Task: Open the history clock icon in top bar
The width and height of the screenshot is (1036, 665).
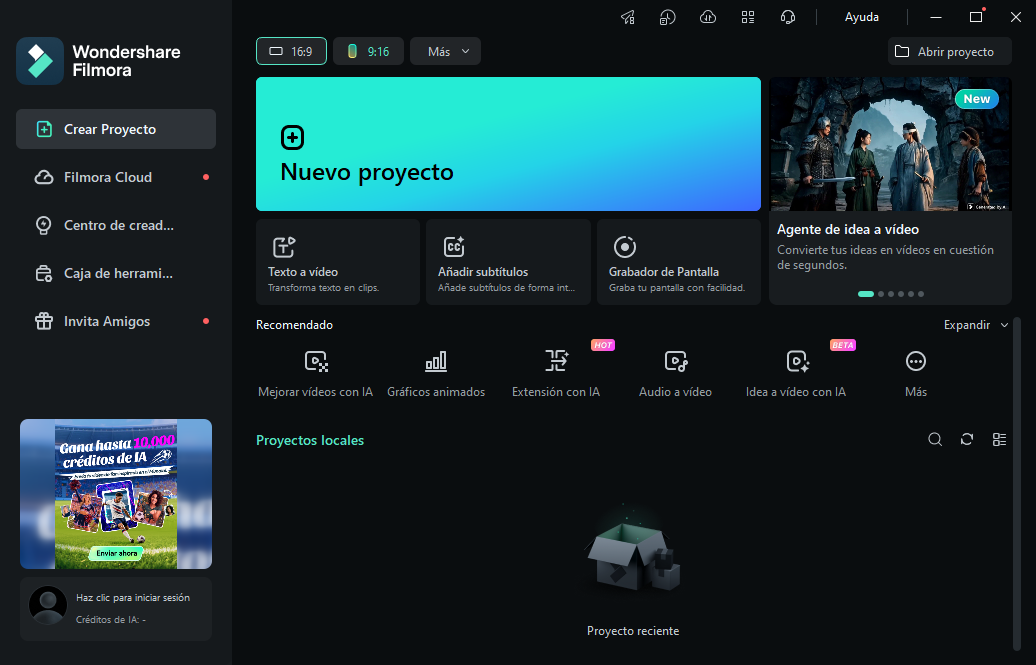Action: (x=667, y=17)
